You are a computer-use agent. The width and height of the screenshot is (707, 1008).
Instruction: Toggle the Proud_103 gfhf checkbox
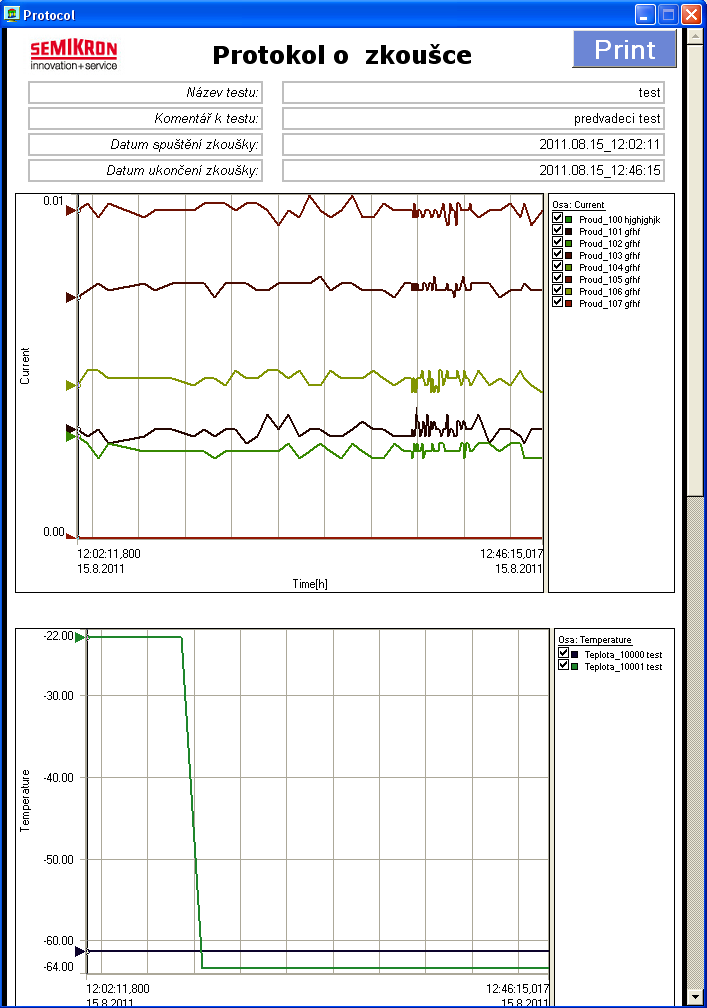[558, 255]
